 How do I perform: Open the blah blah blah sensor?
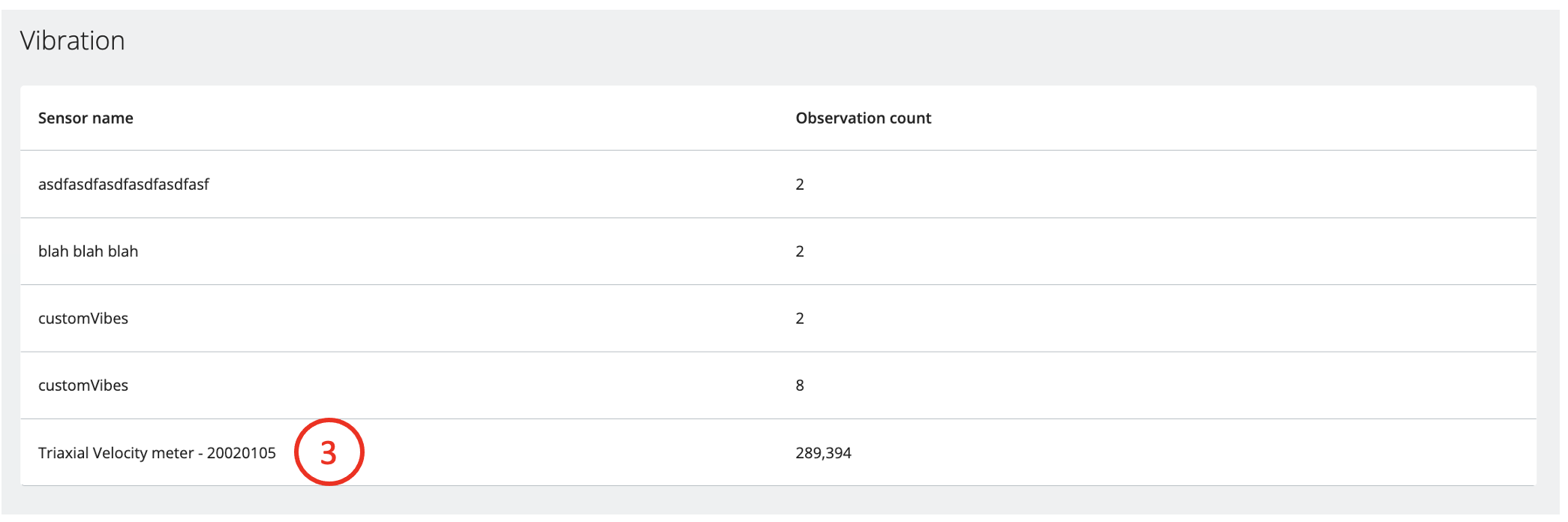pos(89,251)
